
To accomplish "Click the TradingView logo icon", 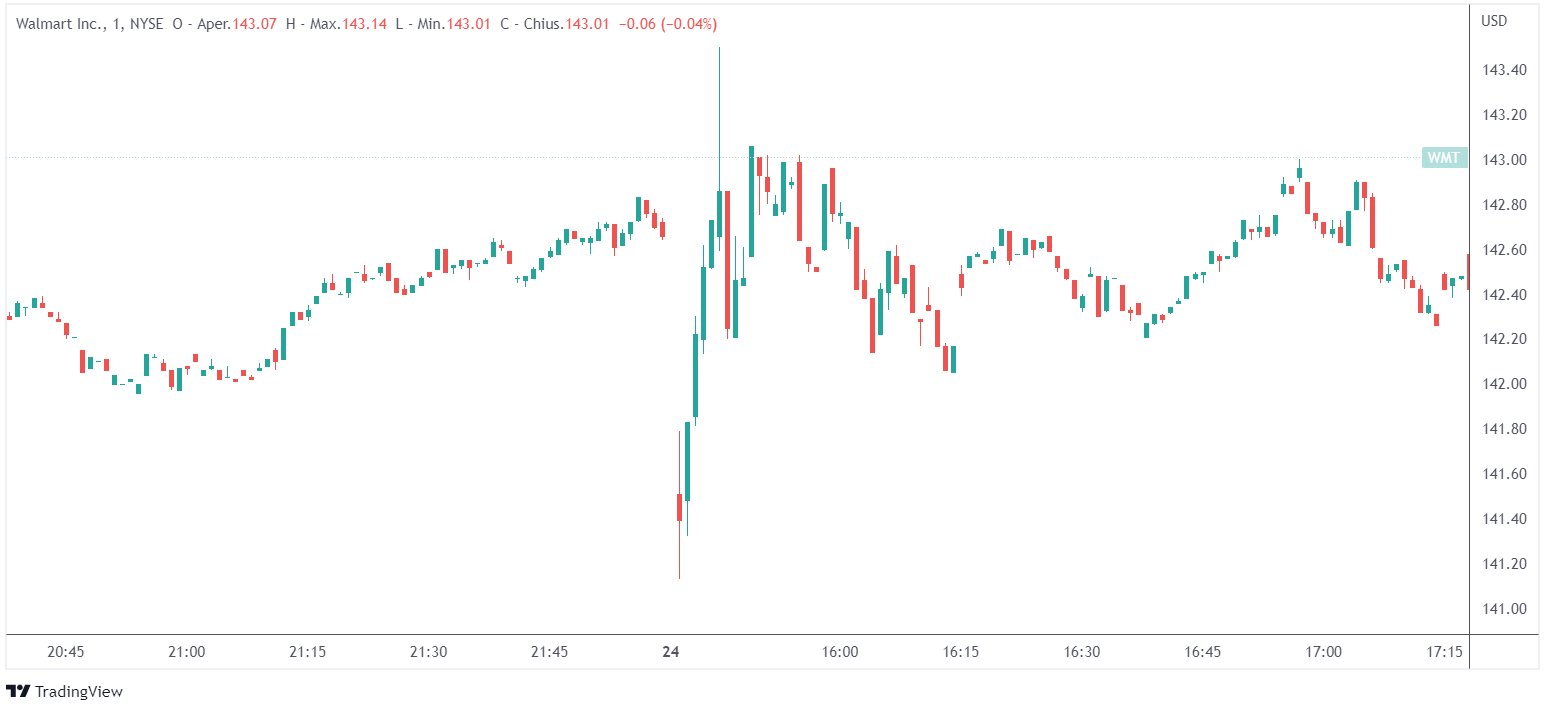I will (17, 691).
